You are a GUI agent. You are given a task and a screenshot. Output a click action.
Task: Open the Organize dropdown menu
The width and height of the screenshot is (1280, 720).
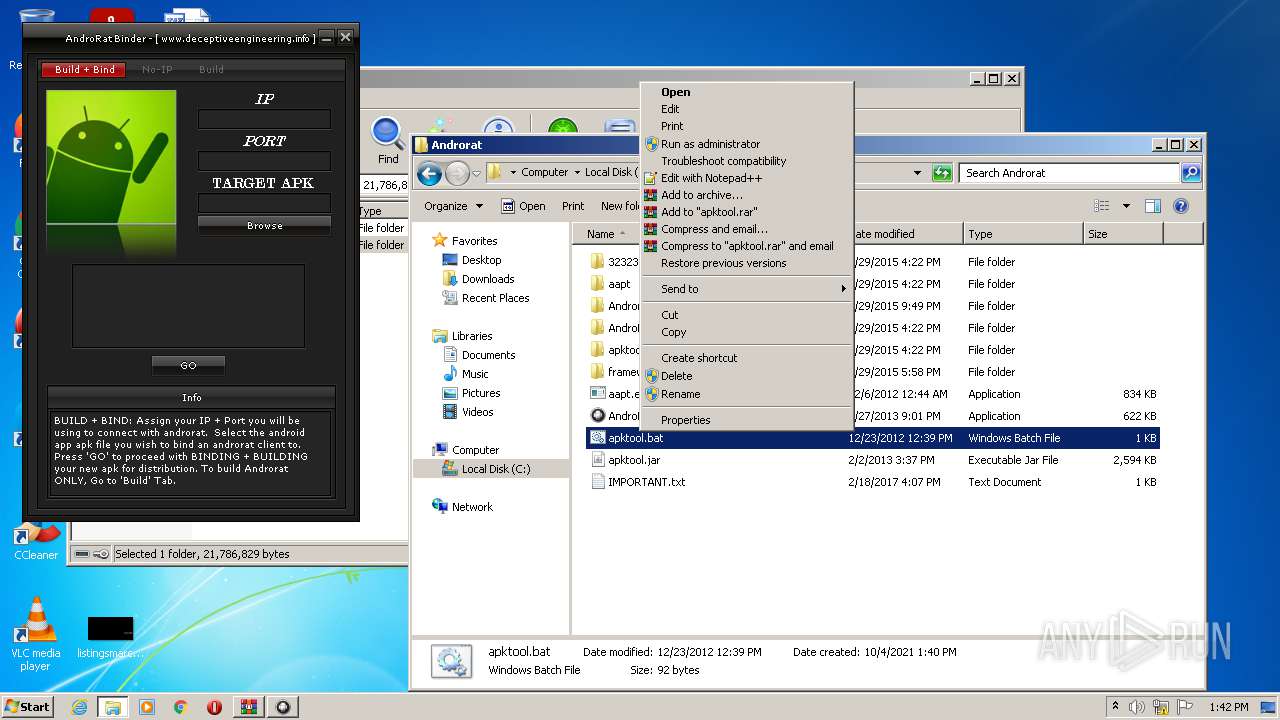click(x=453, y=206)
